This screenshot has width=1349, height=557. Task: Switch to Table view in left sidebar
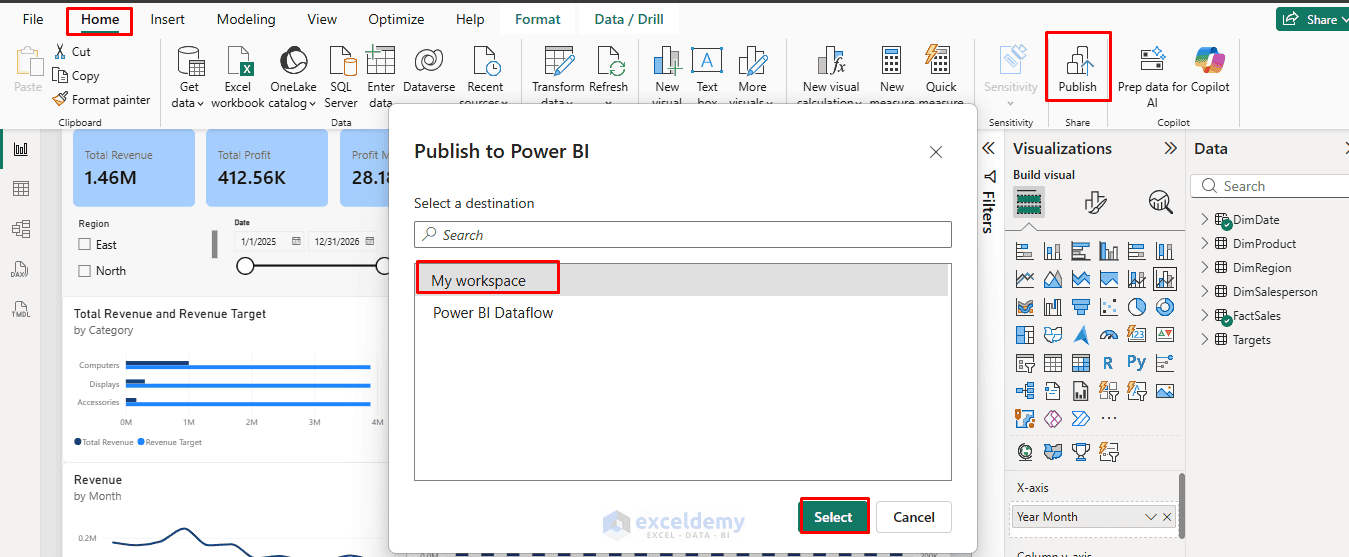click(21, 189)
